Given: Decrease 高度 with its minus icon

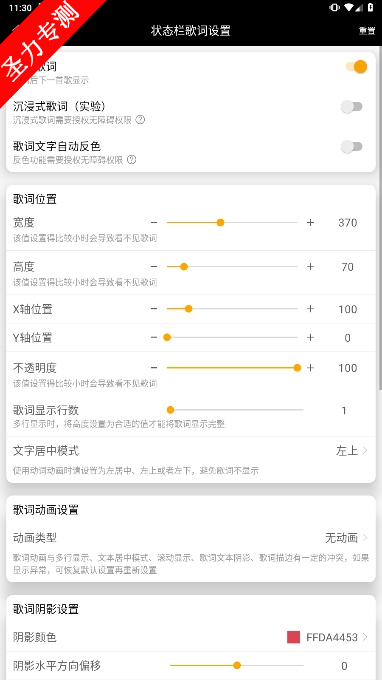Looking at the screenshot, I should (154, 266).
